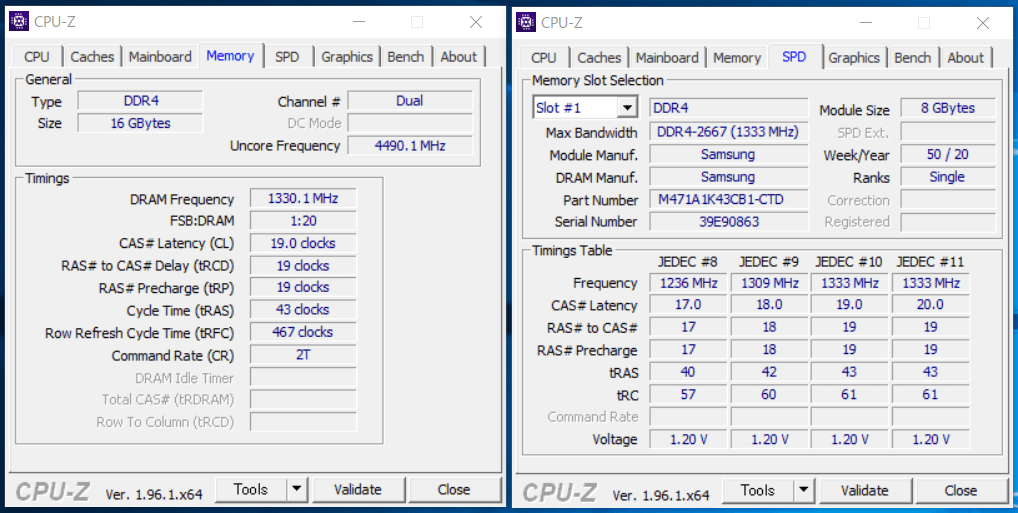Open About tab in right CPU-Z window
This screenshot has height=513, width=1018.
tap(965, 57)
